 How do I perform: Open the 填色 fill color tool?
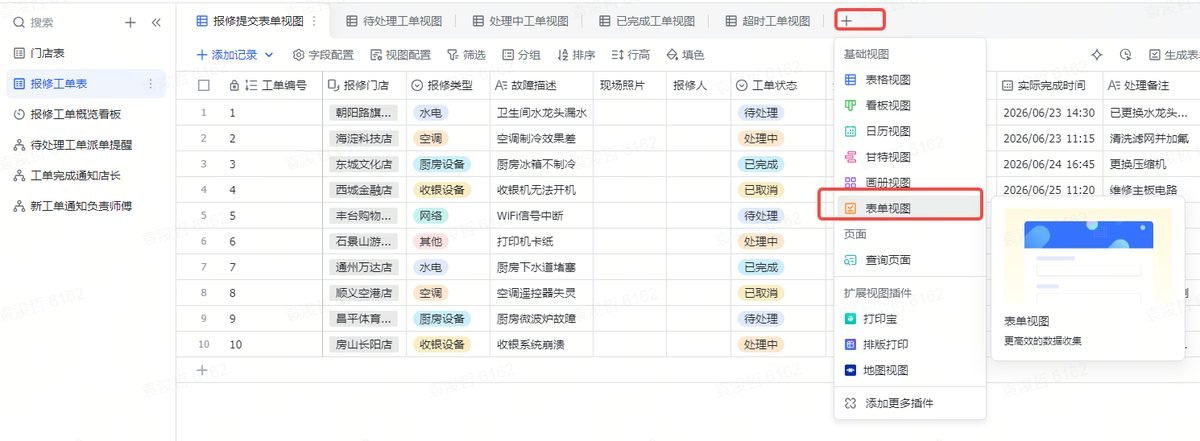tap(685, 55)
